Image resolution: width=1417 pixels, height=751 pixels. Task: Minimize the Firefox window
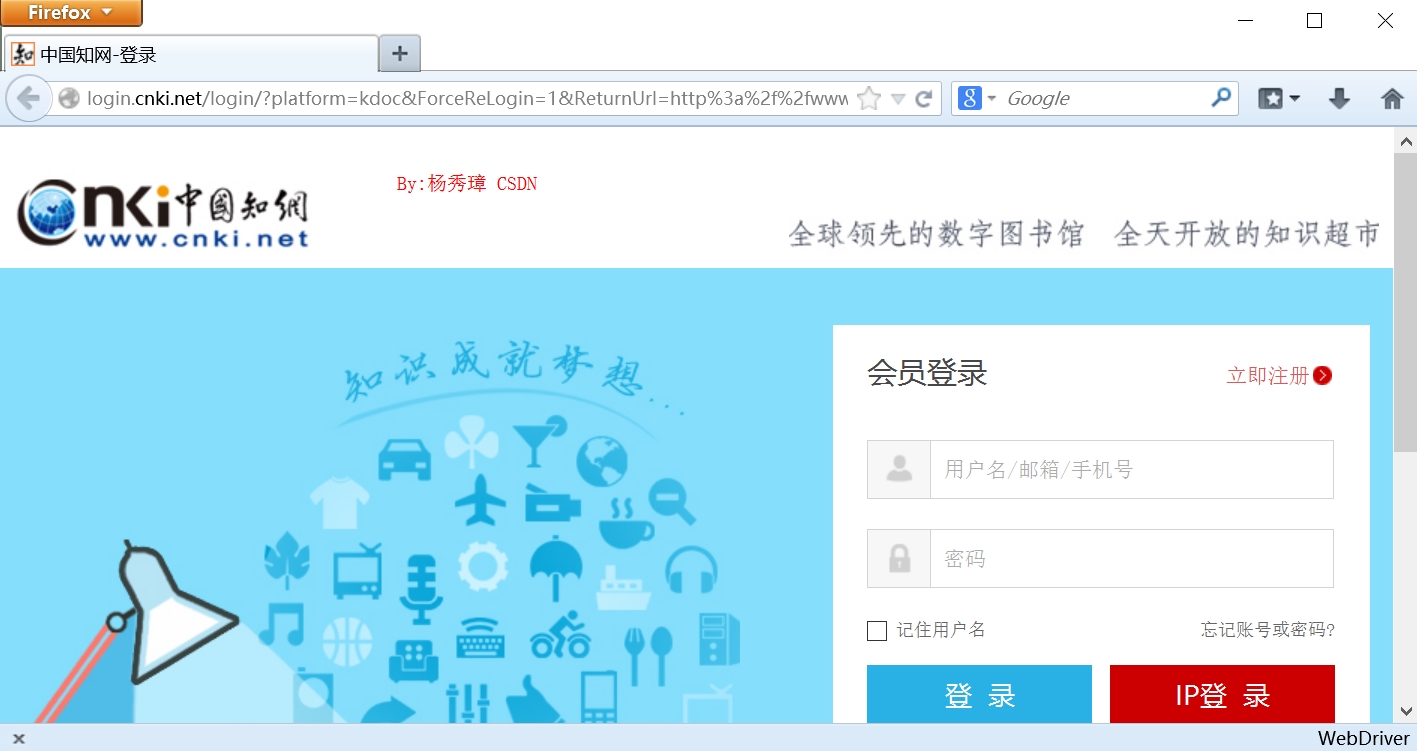pos(1245,20)
